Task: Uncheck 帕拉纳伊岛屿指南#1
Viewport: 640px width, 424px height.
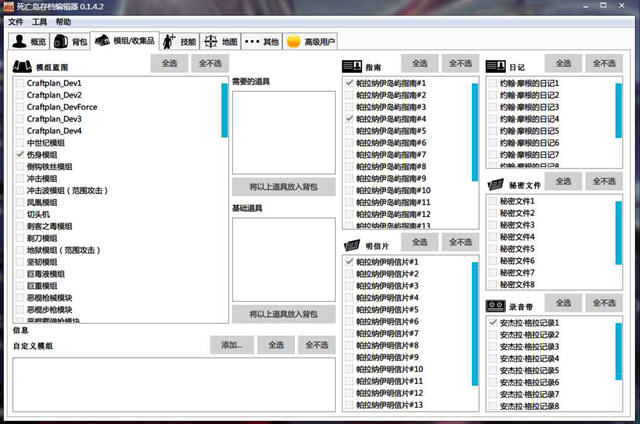Action: coord(349,83)
